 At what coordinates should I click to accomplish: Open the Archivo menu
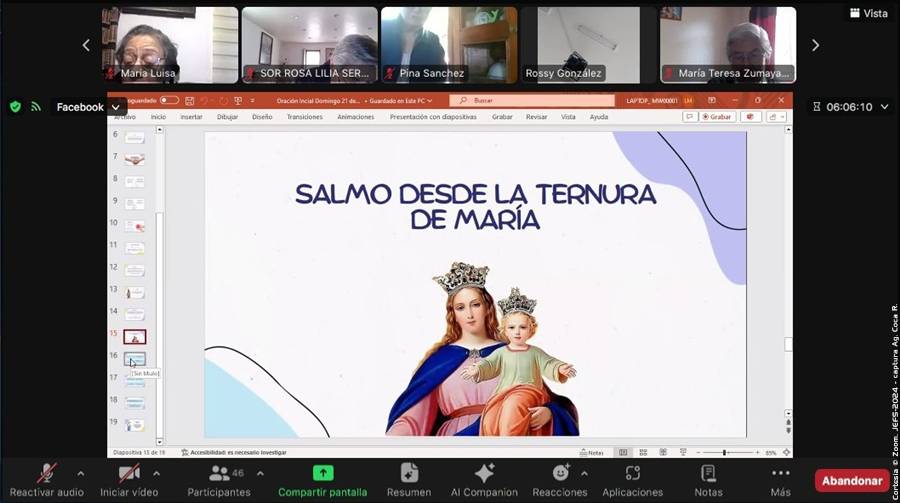point(125,117)
